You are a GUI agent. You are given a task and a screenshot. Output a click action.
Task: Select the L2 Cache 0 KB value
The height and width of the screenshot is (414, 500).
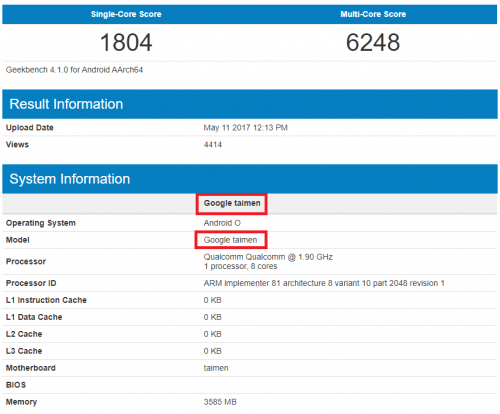[x=213, y=334]
